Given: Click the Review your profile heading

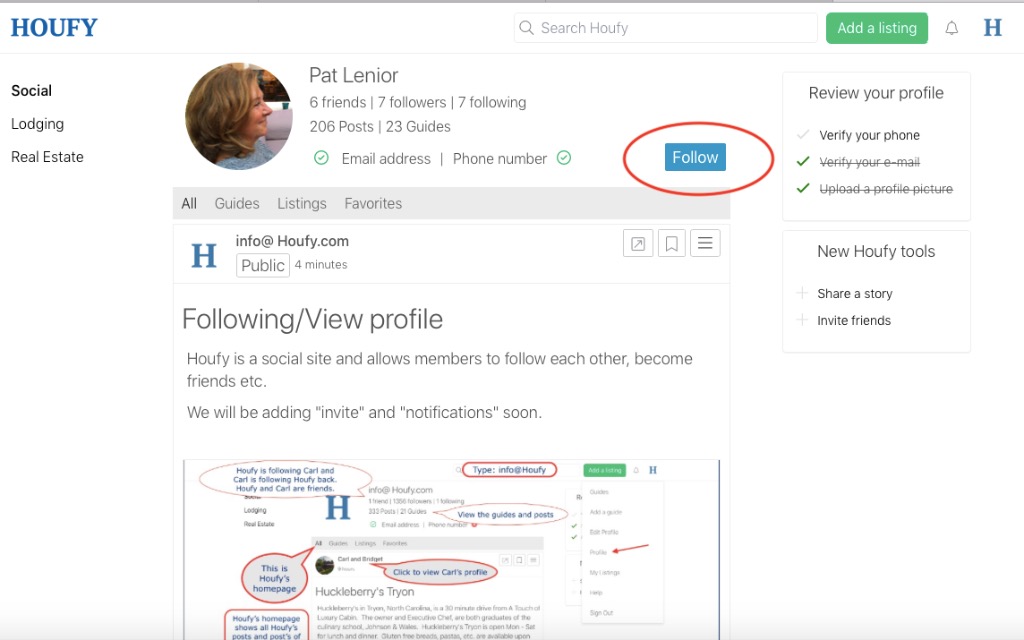Looking at the screenshot, I should point(876,93).
